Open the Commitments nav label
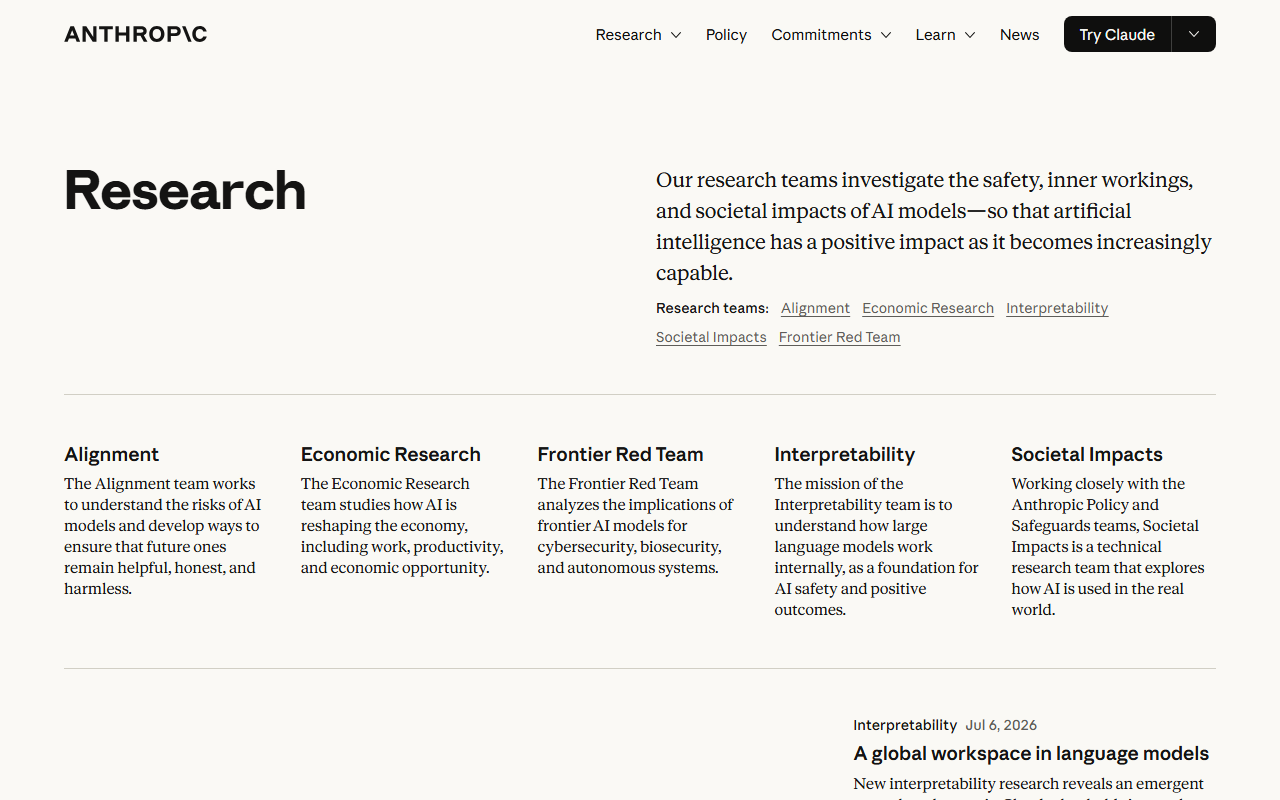This screenshot has height=800, width=1280. (821, 35)
